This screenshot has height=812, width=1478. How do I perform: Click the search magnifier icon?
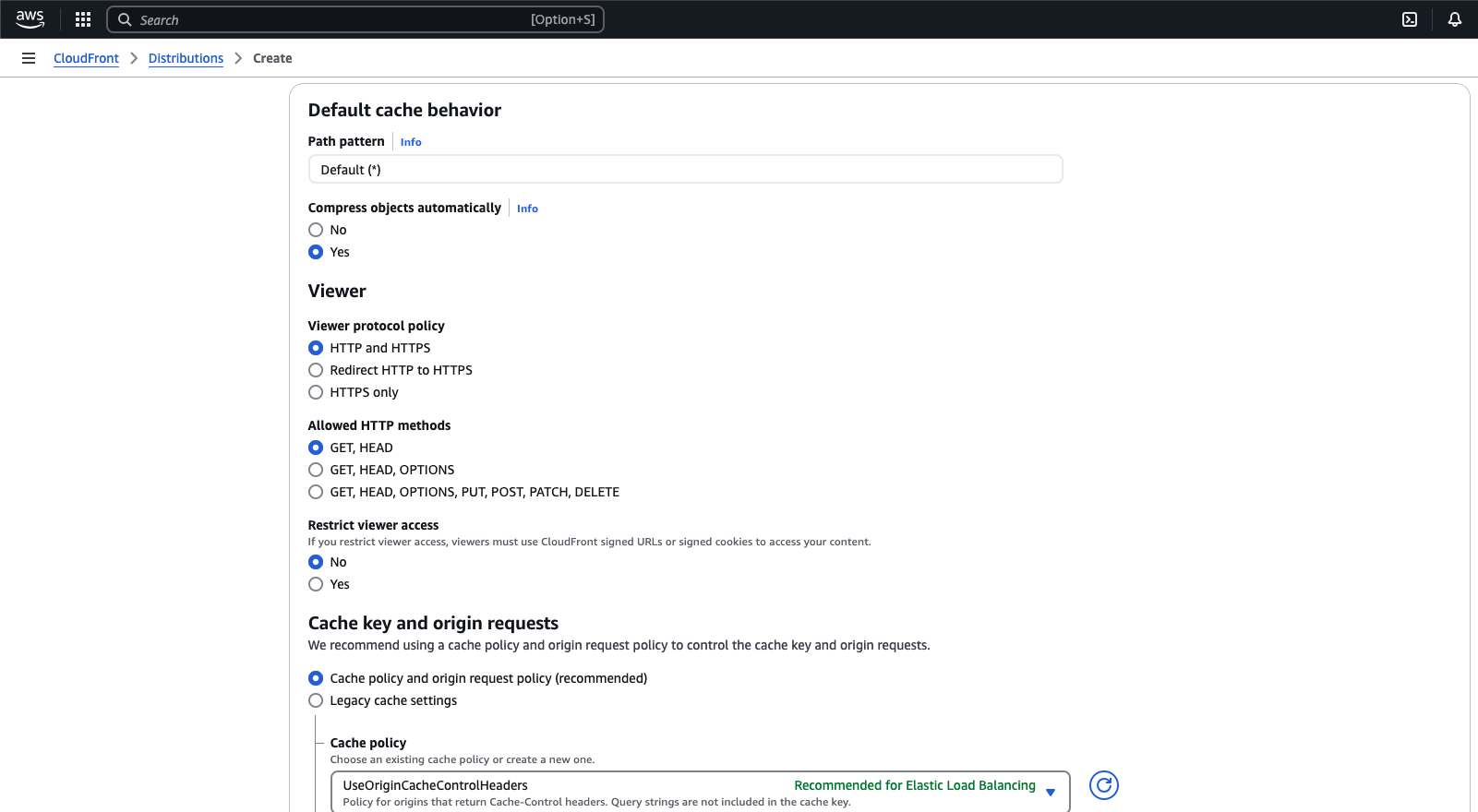pos(125,19)
